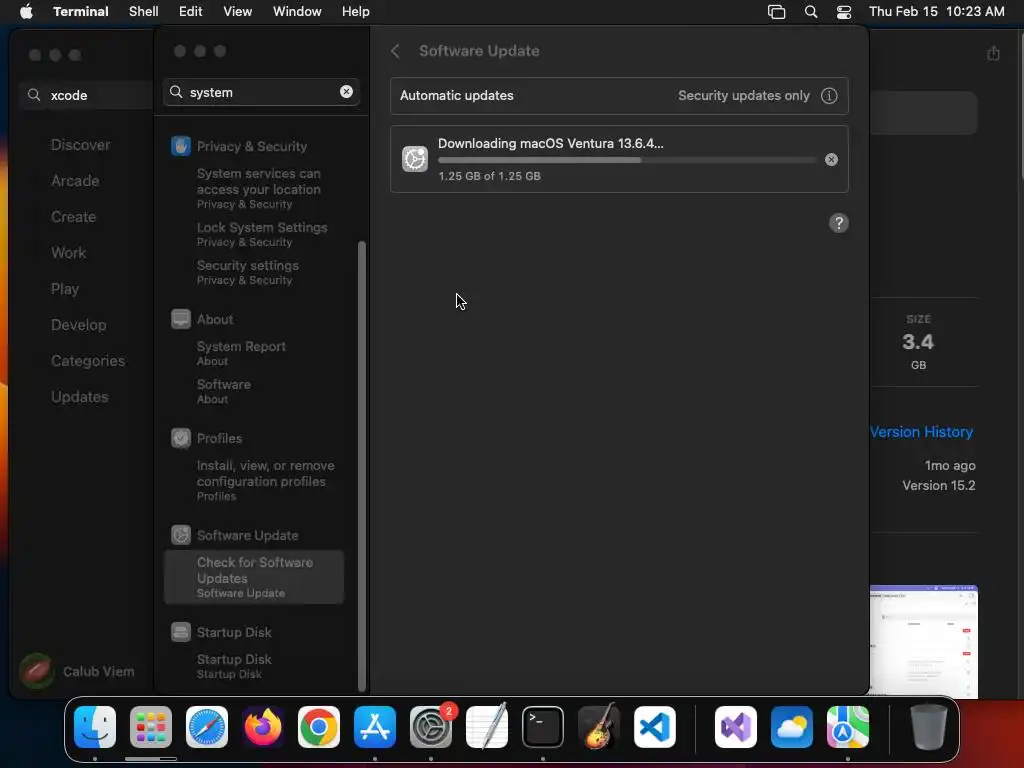Open the help question mark button
Viewport: 1024px width, 768px height.
click(x=839, y=223)
